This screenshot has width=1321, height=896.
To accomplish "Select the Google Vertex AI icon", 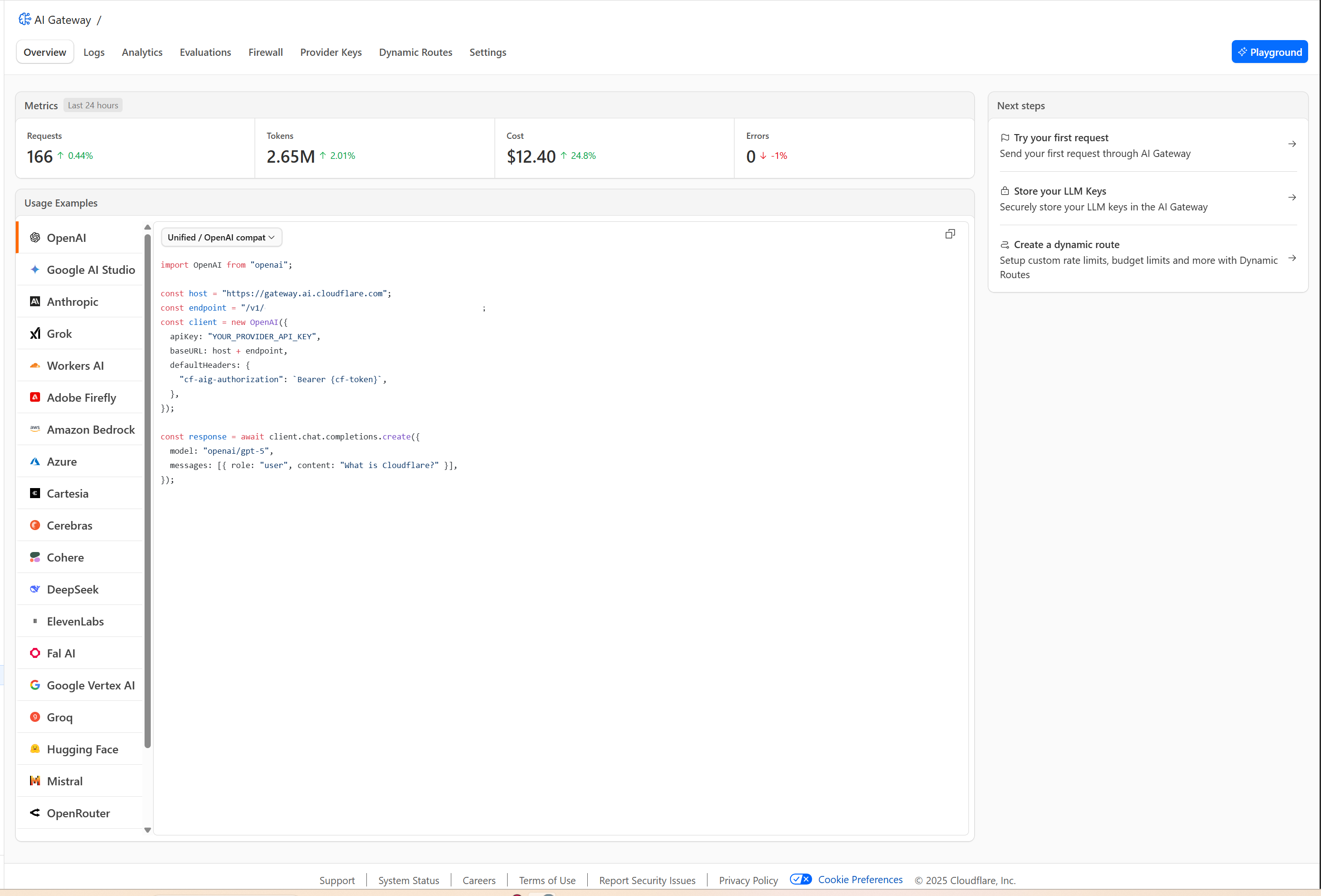I will tap(35, 685).
